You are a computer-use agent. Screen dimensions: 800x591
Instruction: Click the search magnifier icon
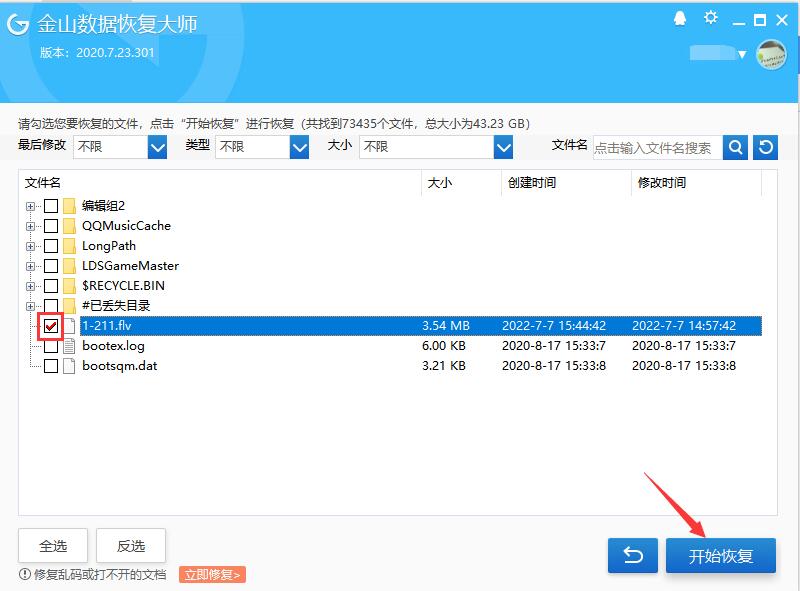pos(736,147)
